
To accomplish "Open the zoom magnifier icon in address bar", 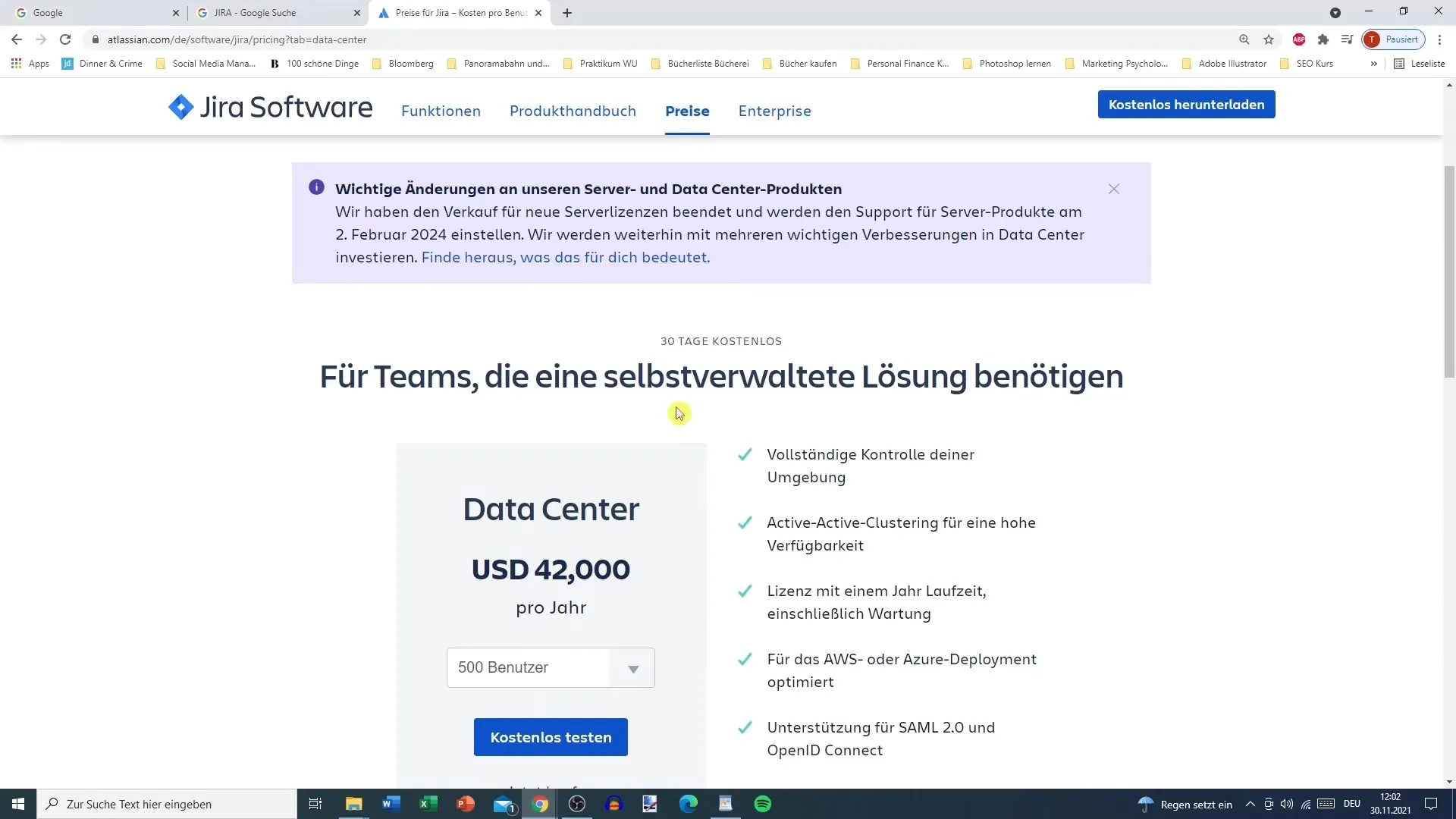I will 1244,39.
